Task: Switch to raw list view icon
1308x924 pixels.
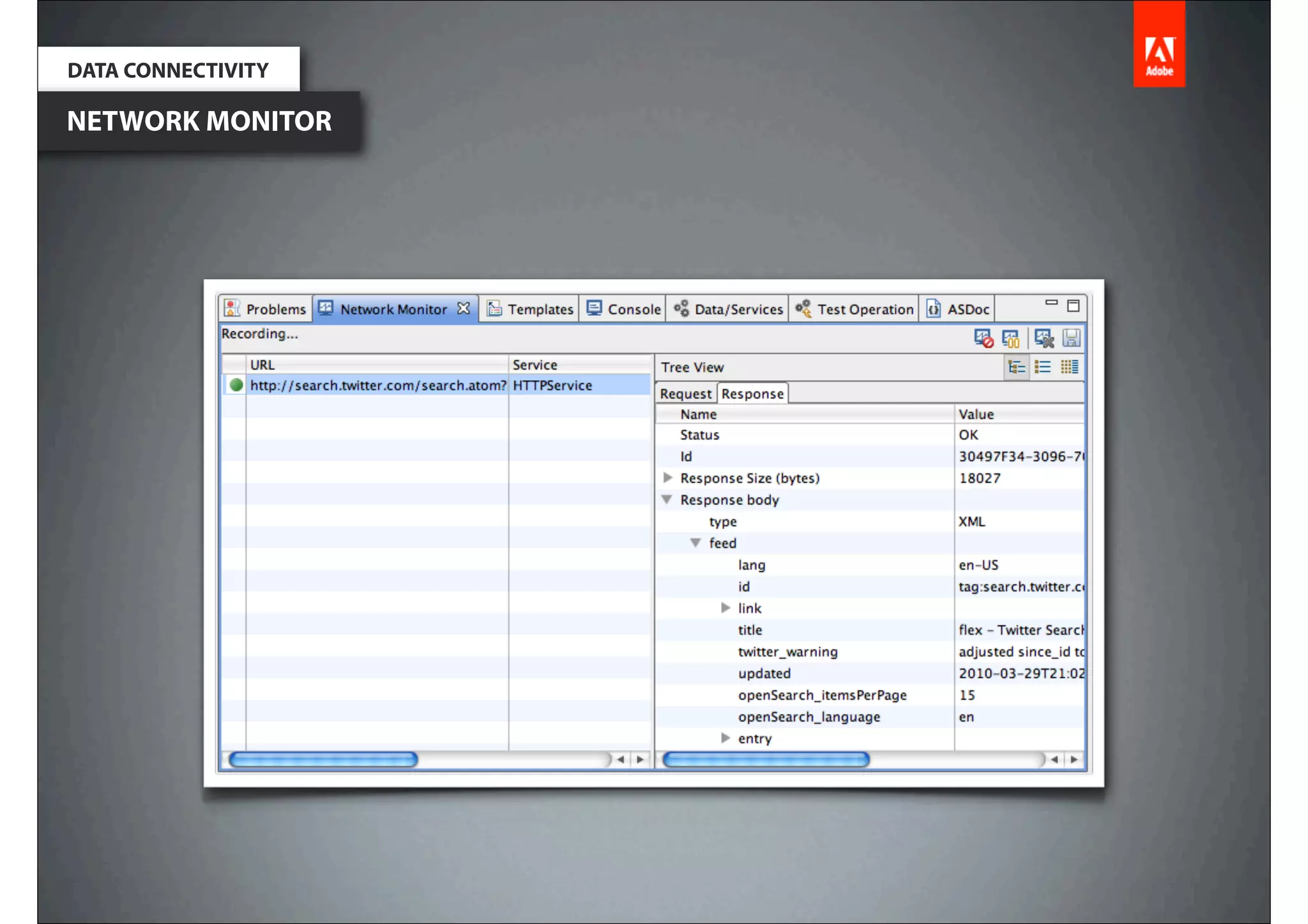Action: pos(1042,367)
